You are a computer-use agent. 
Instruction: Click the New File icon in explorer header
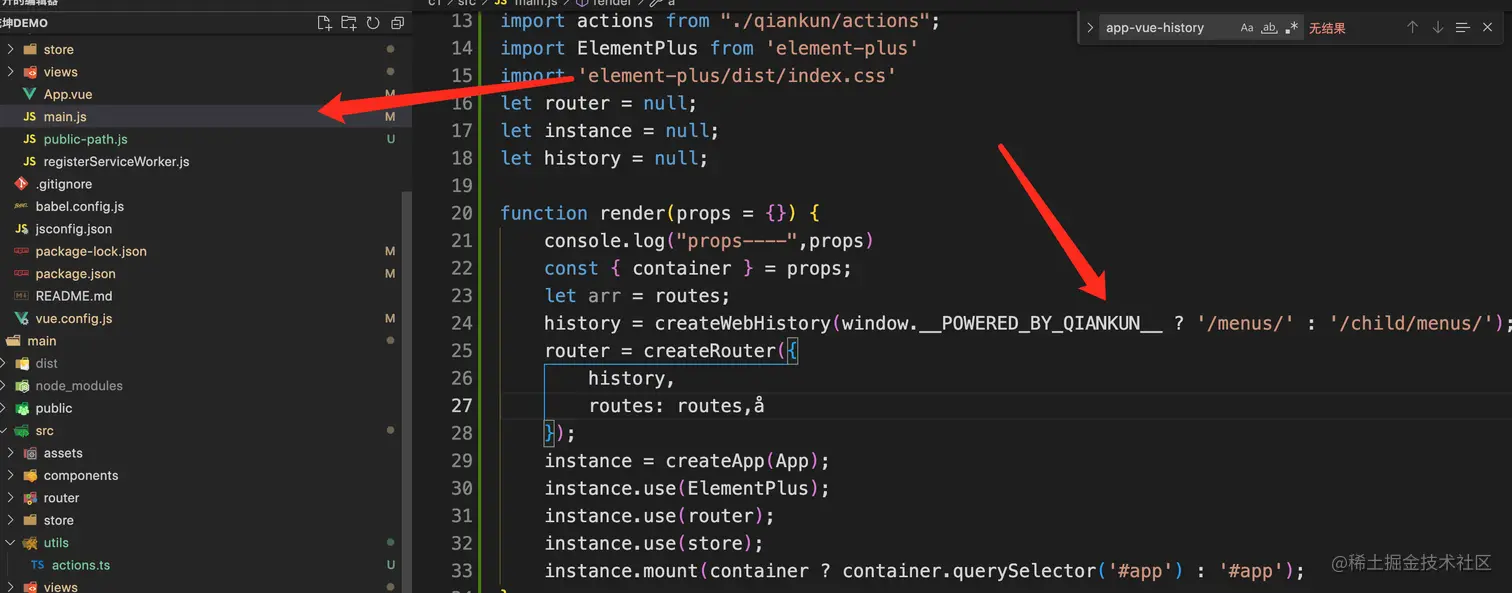[324, 23]
